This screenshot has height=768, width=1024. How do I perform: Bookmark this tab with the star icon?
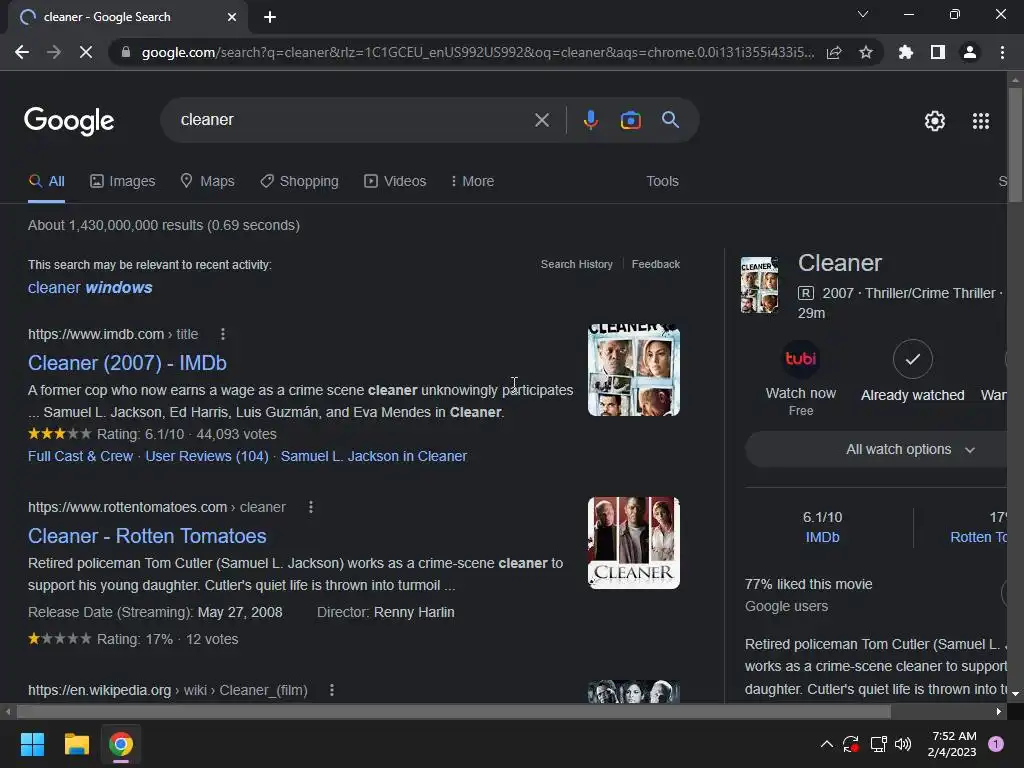[866, 52]
